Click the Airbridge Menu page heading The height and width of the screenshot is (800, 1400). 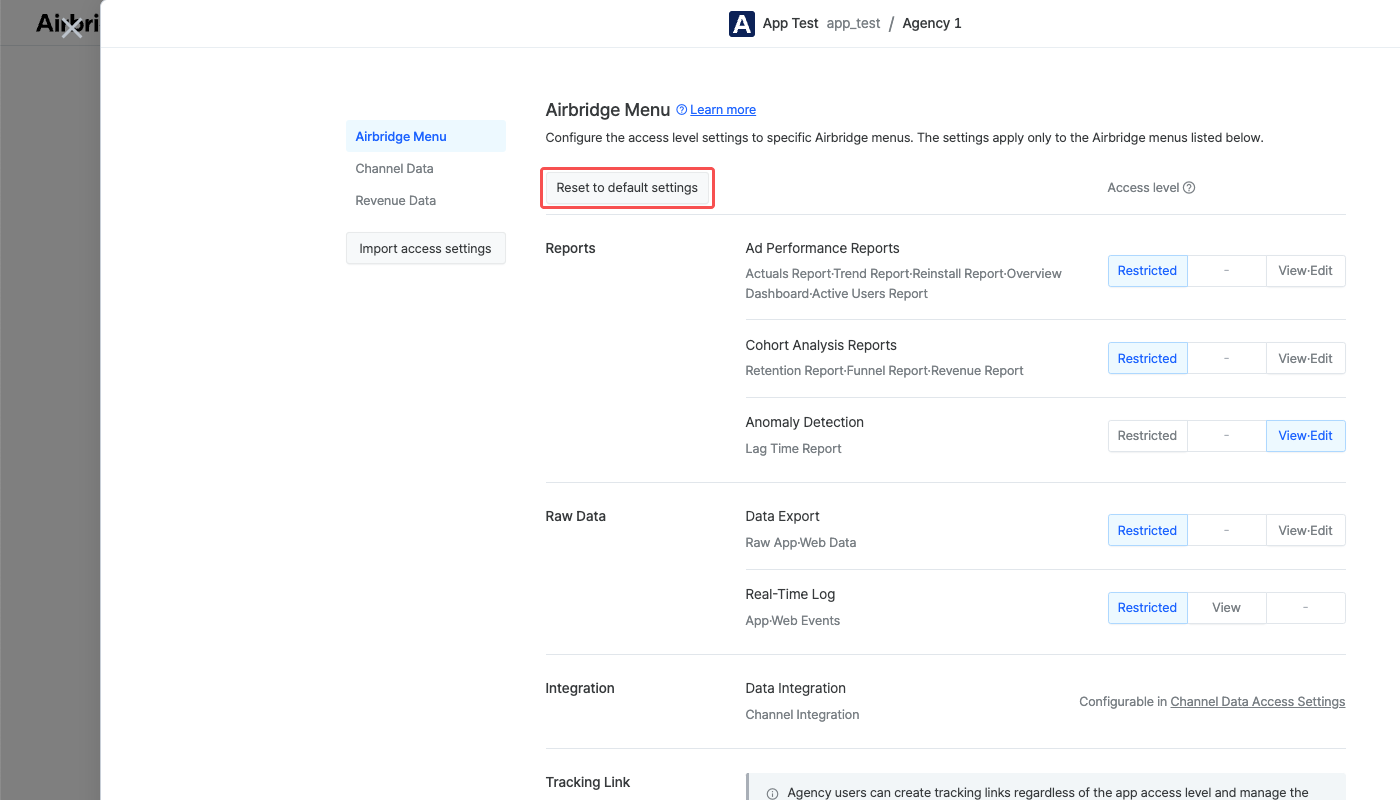[608, 110]
